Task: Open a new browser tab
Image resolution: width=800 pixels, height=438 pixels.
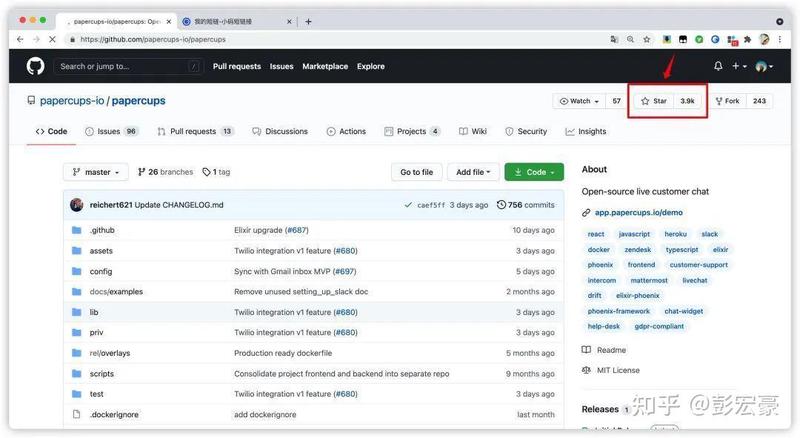Action: point(308,21)
